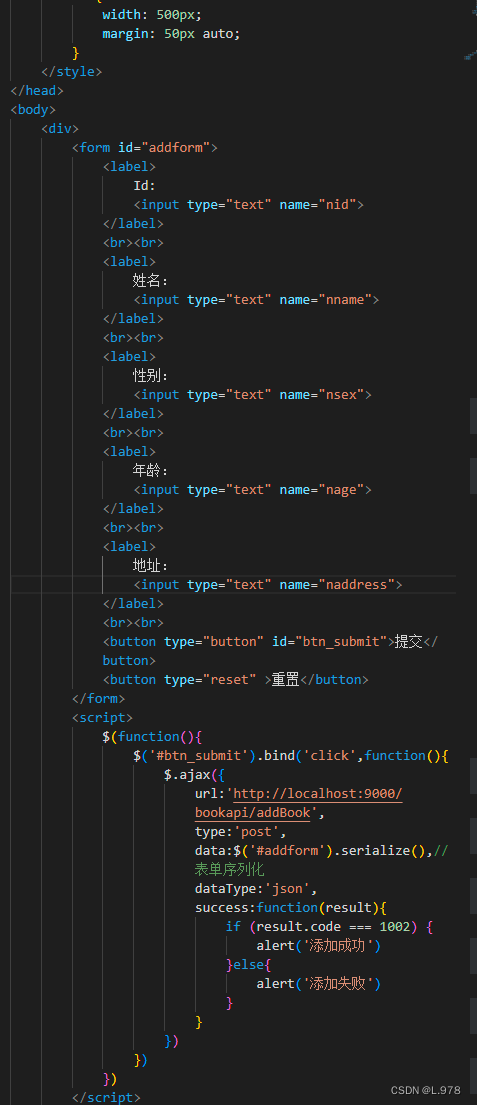Click the closing </form> tag
Image resolution: width=477 pixels, height=1105 pixels.
(99, 698)
